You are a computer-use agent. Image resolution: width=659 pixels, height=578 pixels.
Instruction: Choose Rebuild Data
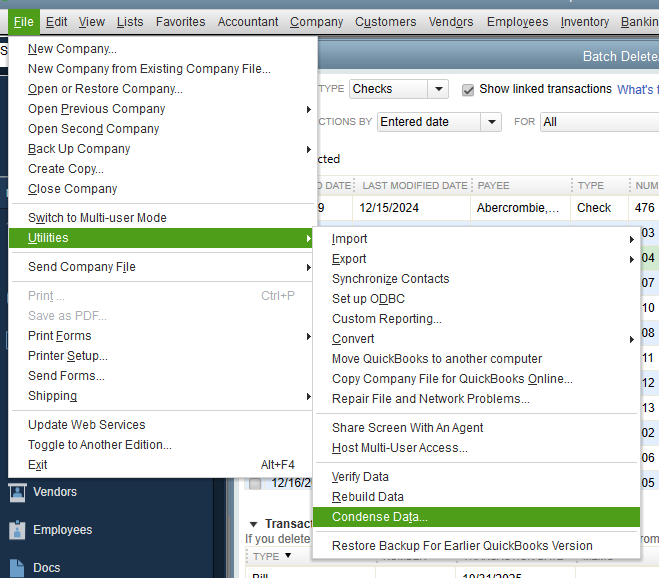[477, 497]
